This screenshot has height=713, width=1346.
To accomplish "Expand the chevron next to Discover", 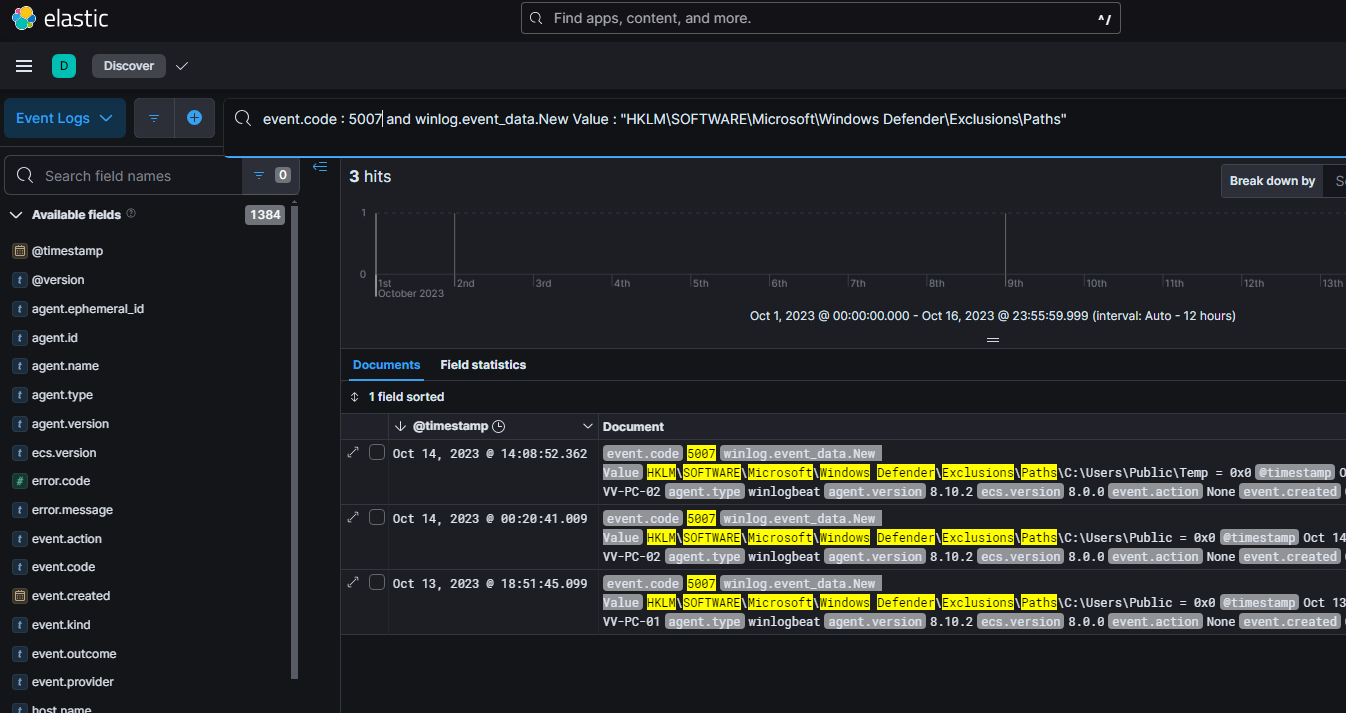I will [x=181, y=66].
